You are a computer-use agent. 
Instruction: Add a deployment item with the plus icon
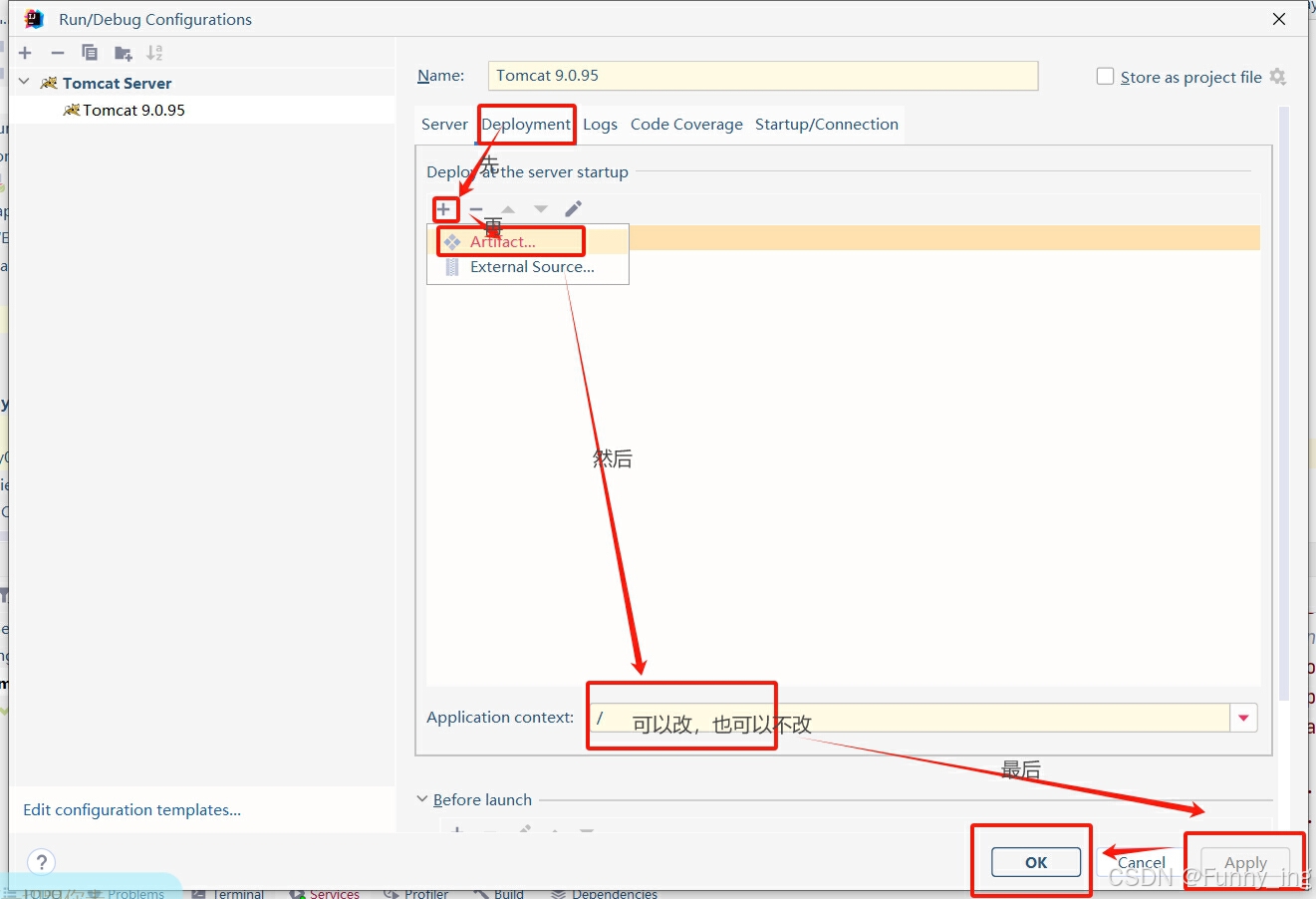pos(444,209)
